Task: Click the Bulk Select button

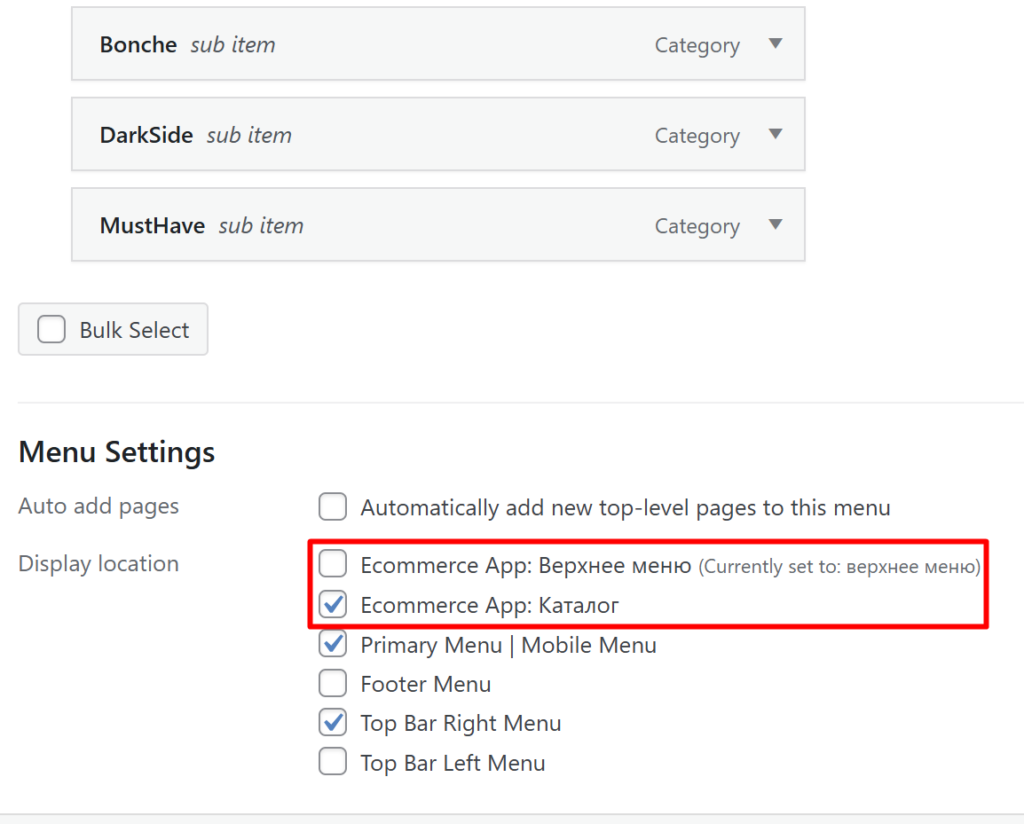Action: [x=113, y=330]
